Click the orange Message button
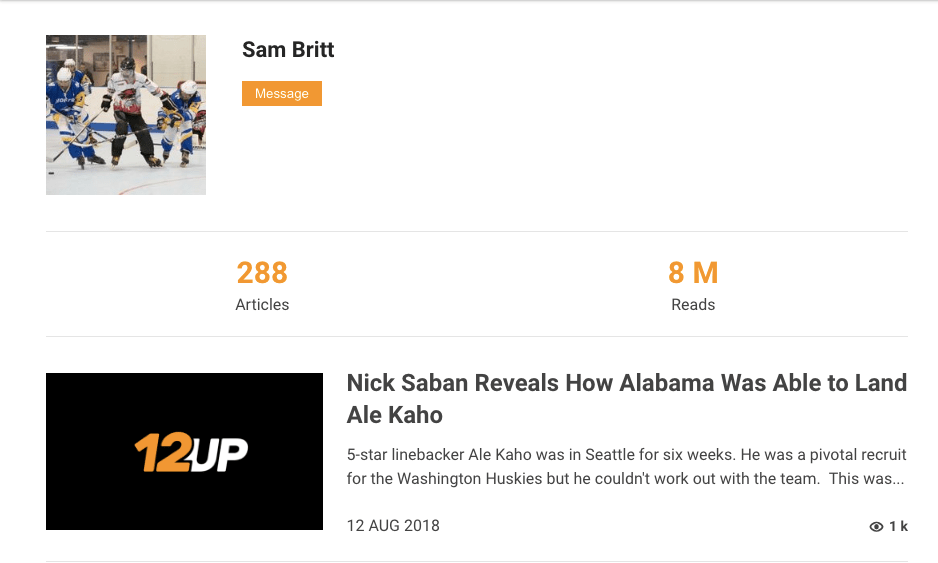Viewport: 938px width, 563px height. (x=281, y=93)
